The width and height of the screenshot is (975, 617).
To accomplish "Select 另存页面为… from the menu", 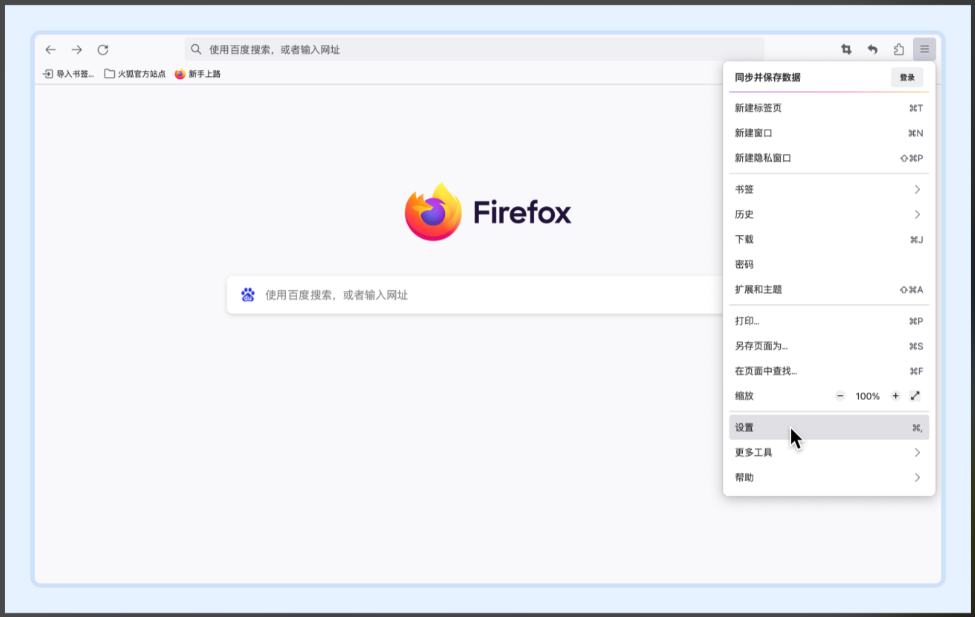I will (829, 346).
